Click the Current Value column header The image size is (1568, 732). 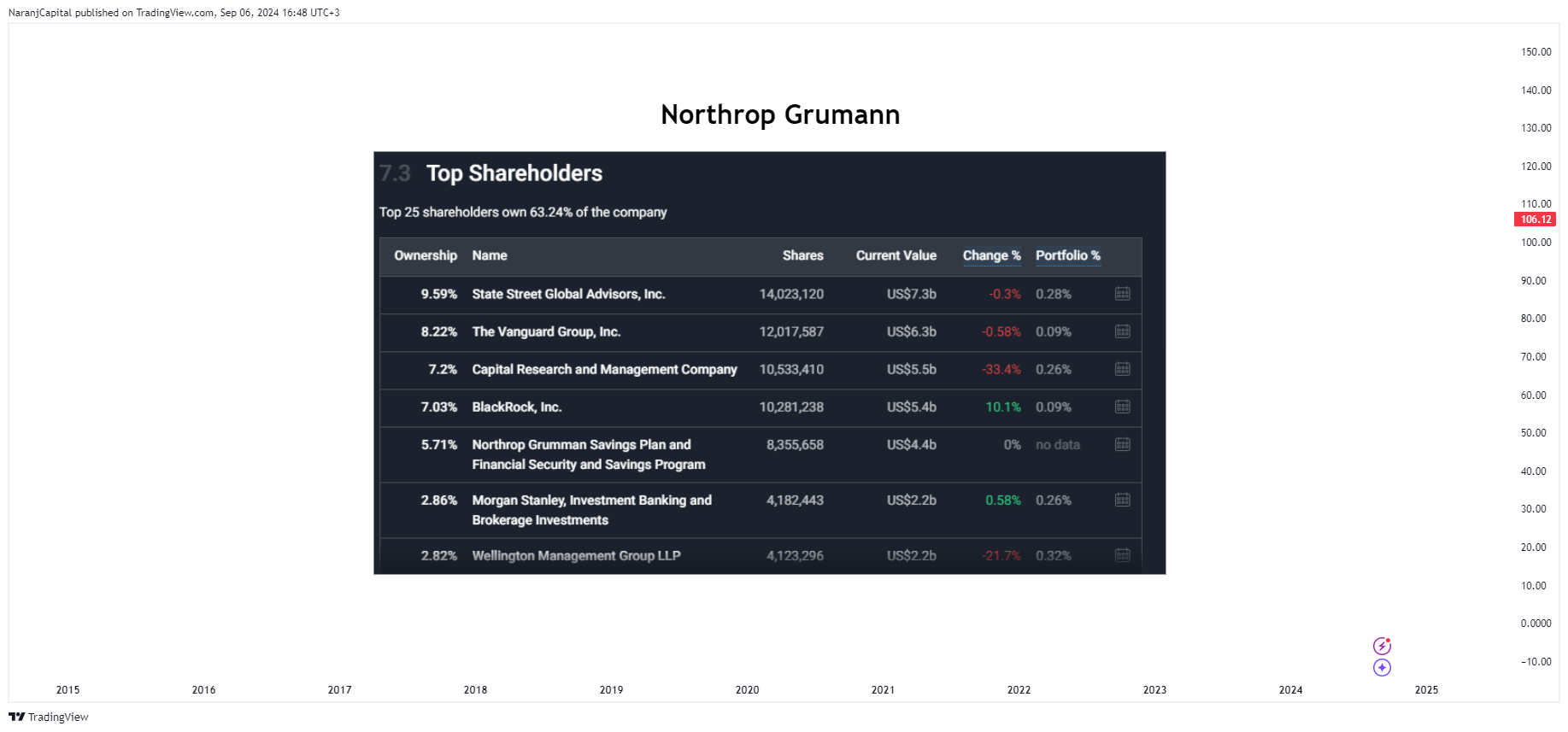tap(896, 255)
